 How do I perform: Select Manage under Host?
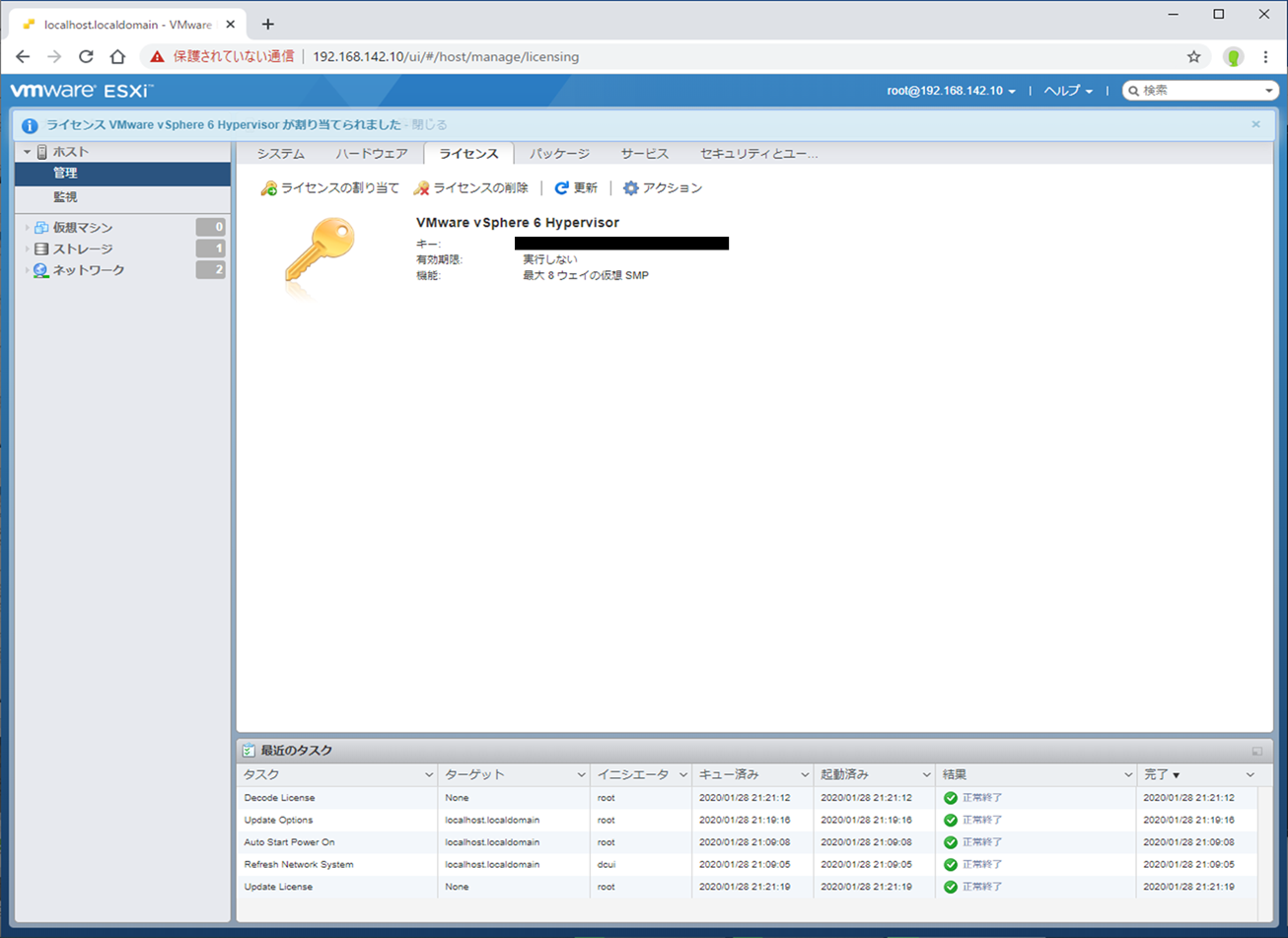(x=122, y=174)
